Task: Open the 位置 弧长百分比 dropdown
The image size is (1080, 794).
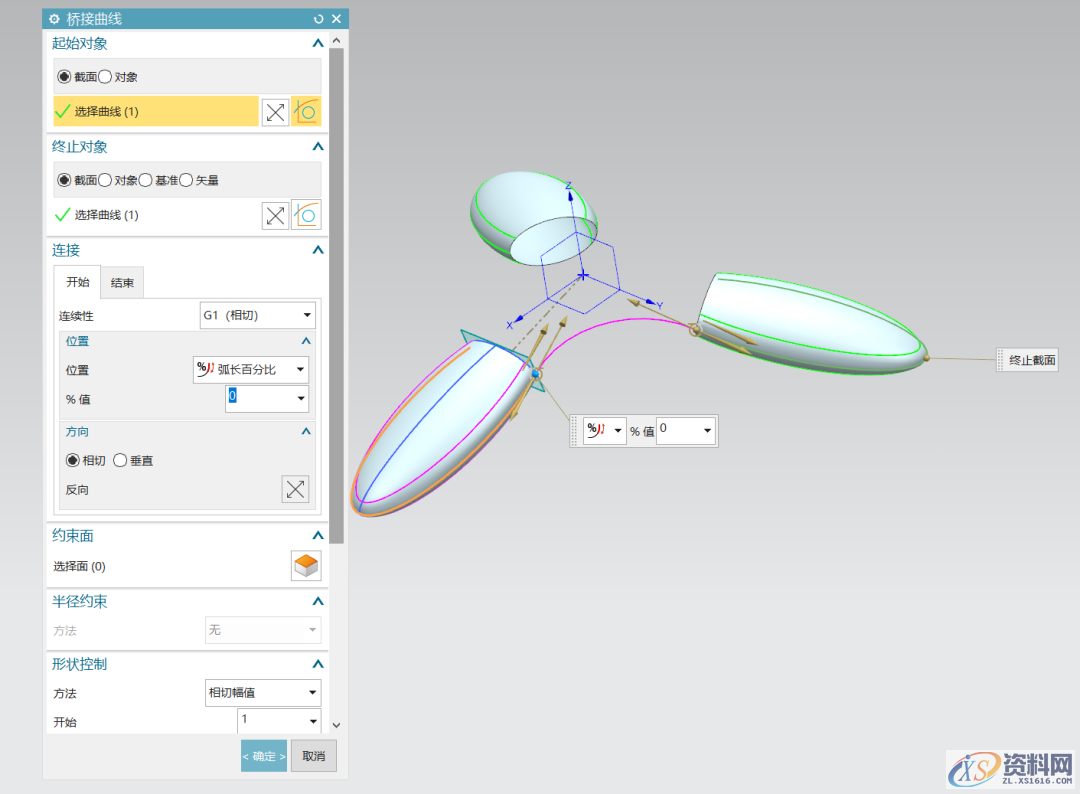Action: [x=251, y=370]
